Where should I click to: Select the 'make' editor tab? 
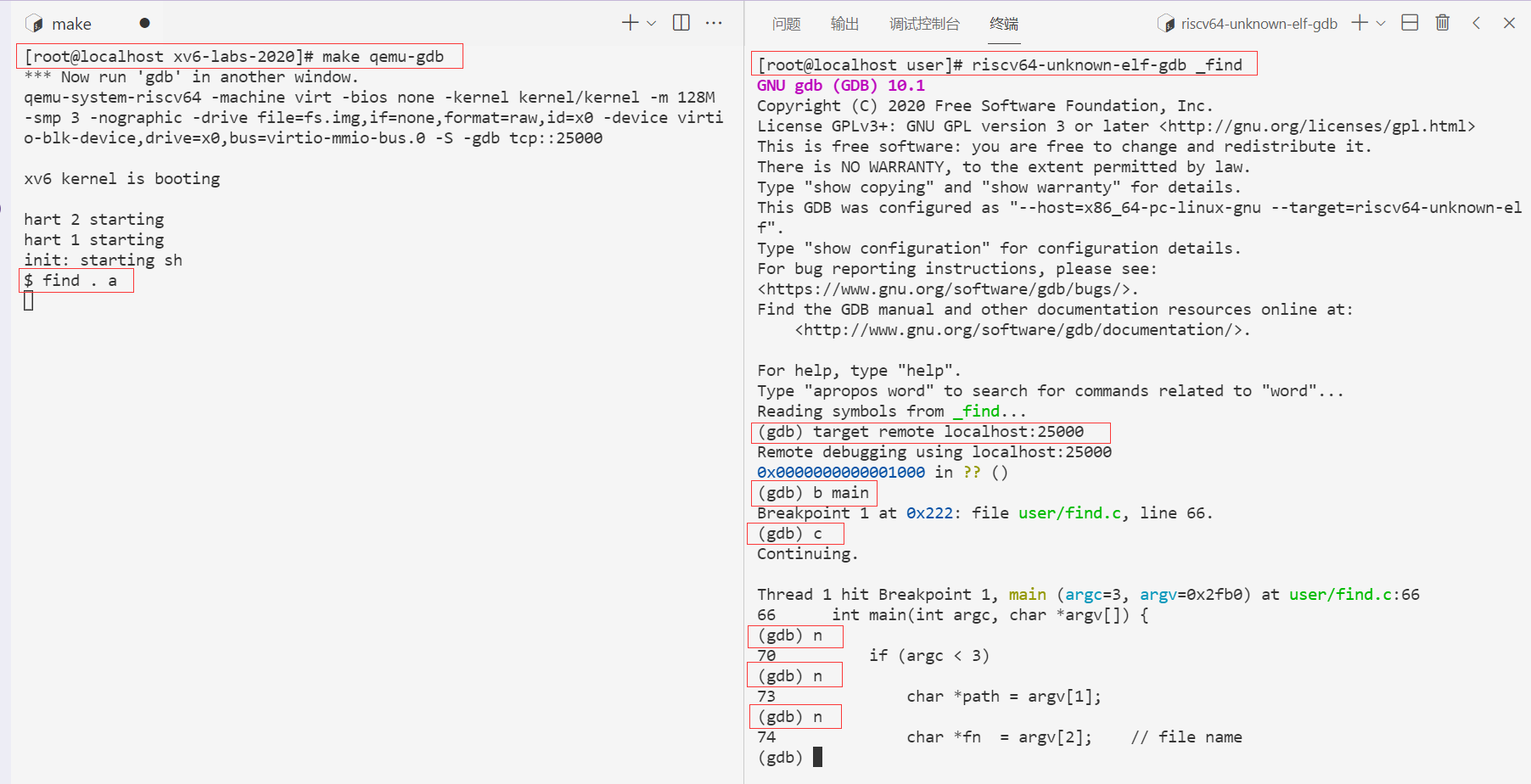pyautogui.click(x=72, y=23)
